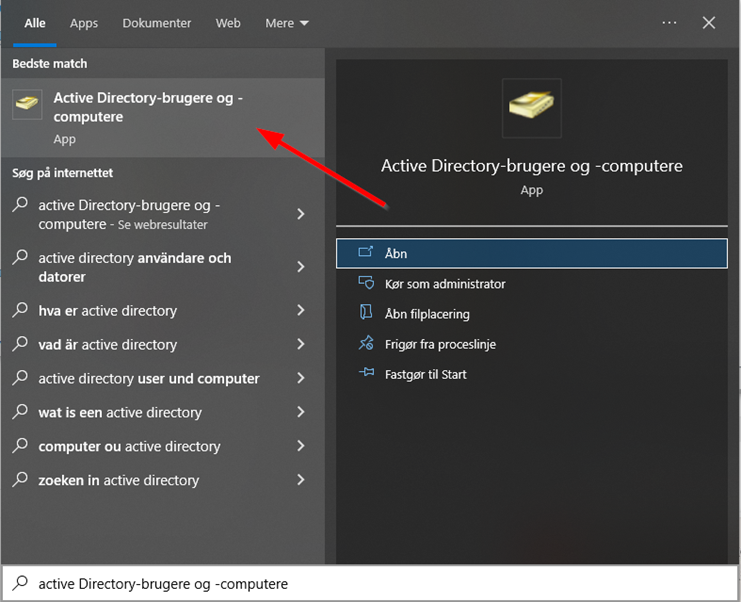Image resolution: width=741 pixels, height=602 pixels.
Task: Choose Frigør fra proceslinje
Action: 532,344
